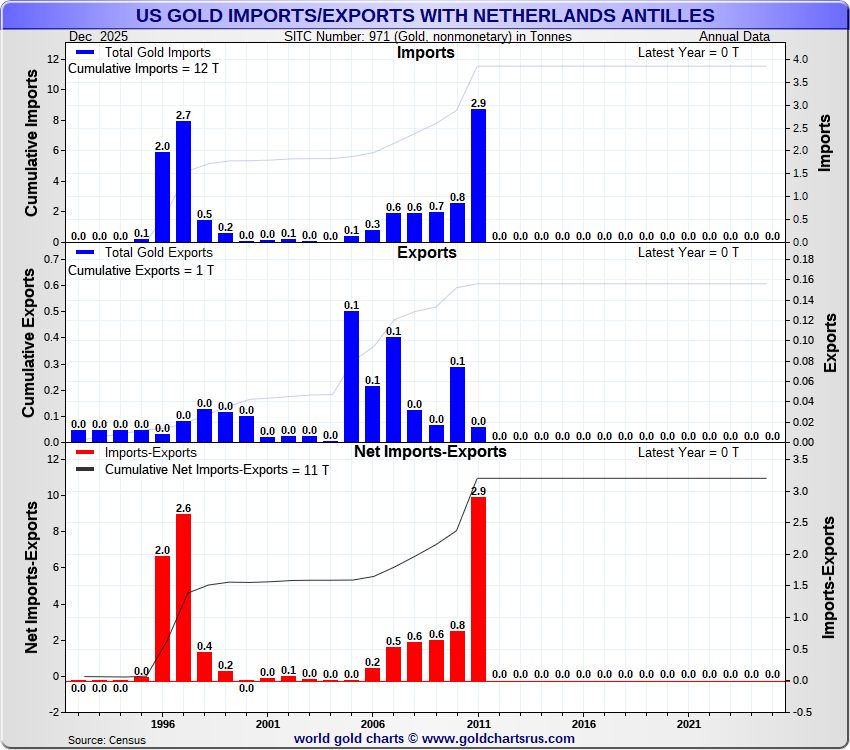Click the chart title US GOLD IMPORTS/EXPORTS WITH NETHERLANDS ANTILLES
Image resolution: width=850 pixels, height=750 pixels.
[425, 16]
